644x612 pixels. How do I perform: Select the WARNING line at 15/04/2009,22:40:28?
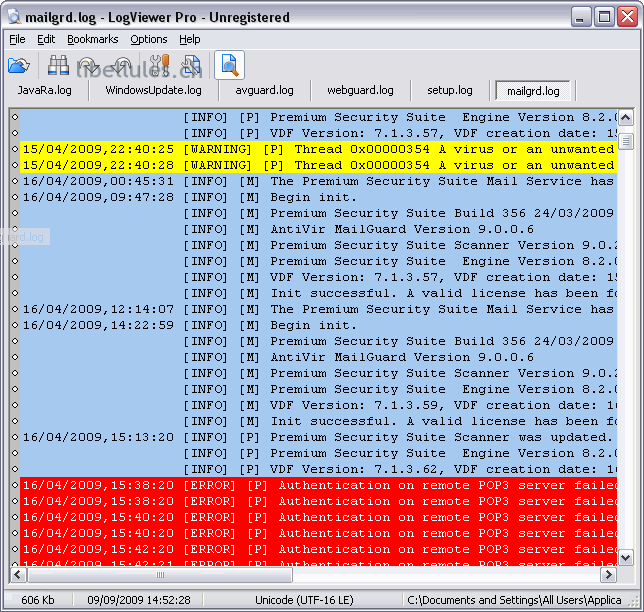[x=318, y=165]
